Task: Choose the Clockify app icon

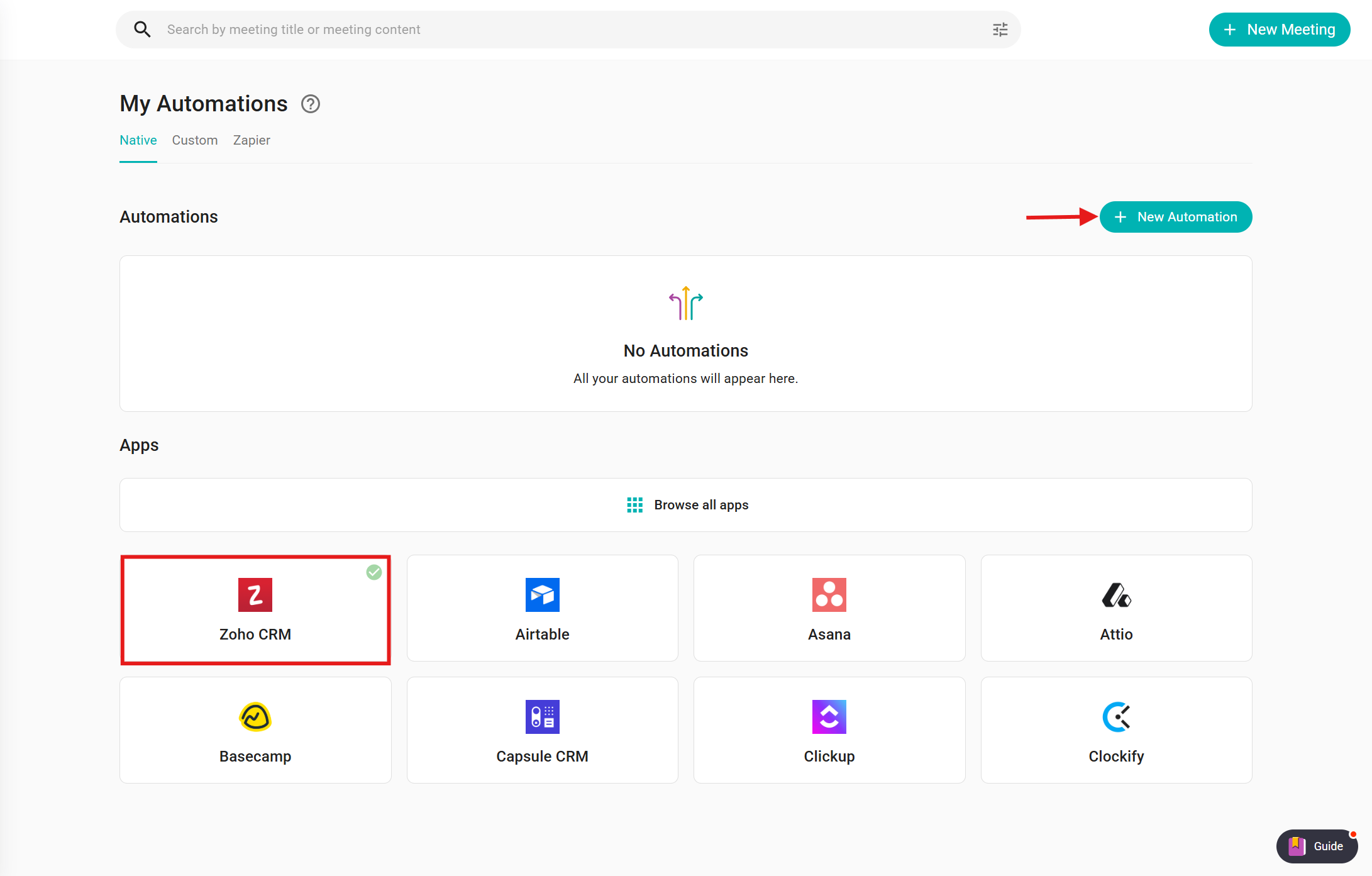Action: coord(1116,716)
